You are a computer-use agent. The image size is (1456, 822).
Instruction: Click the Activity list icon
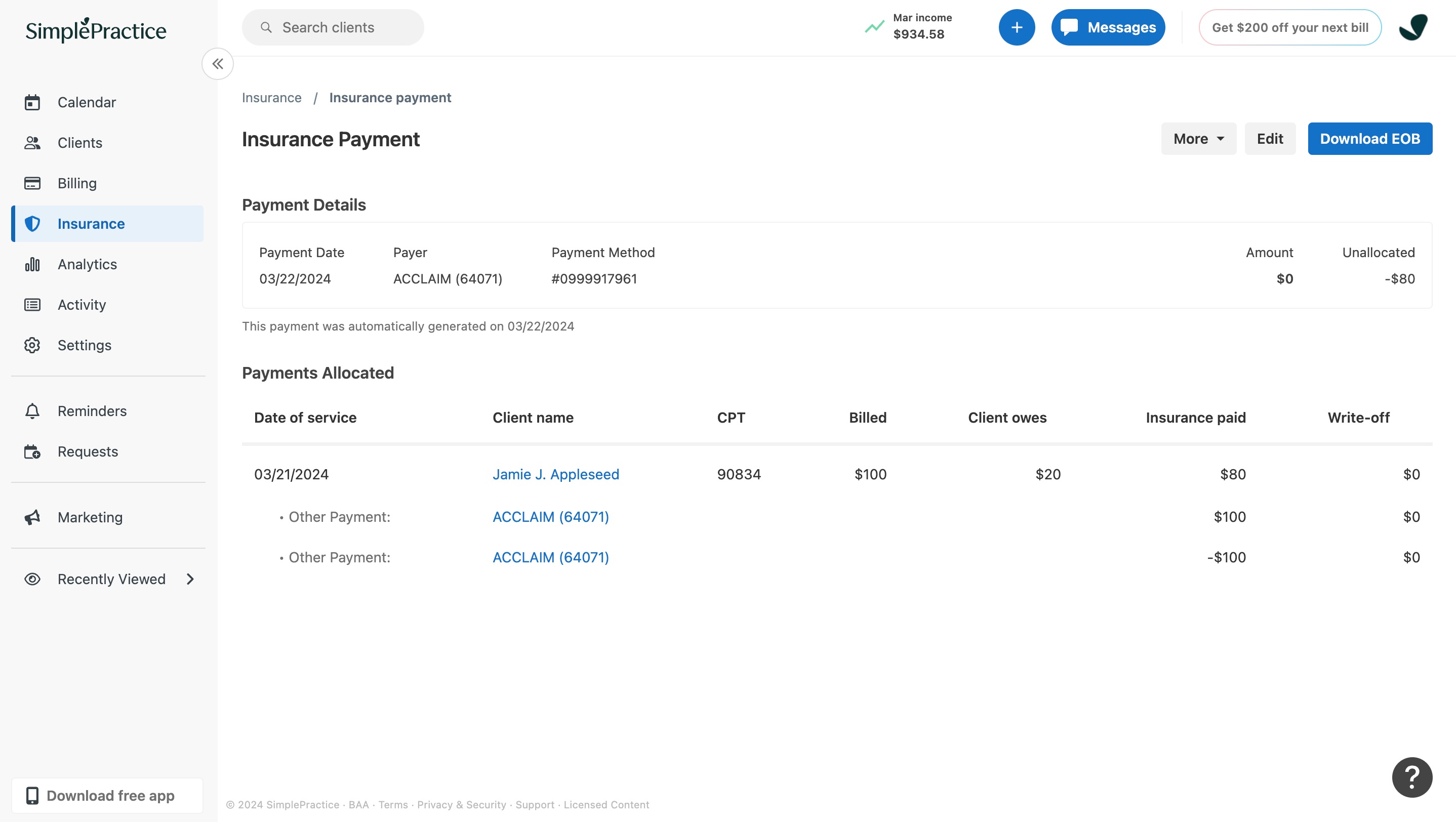pos(32,305)
